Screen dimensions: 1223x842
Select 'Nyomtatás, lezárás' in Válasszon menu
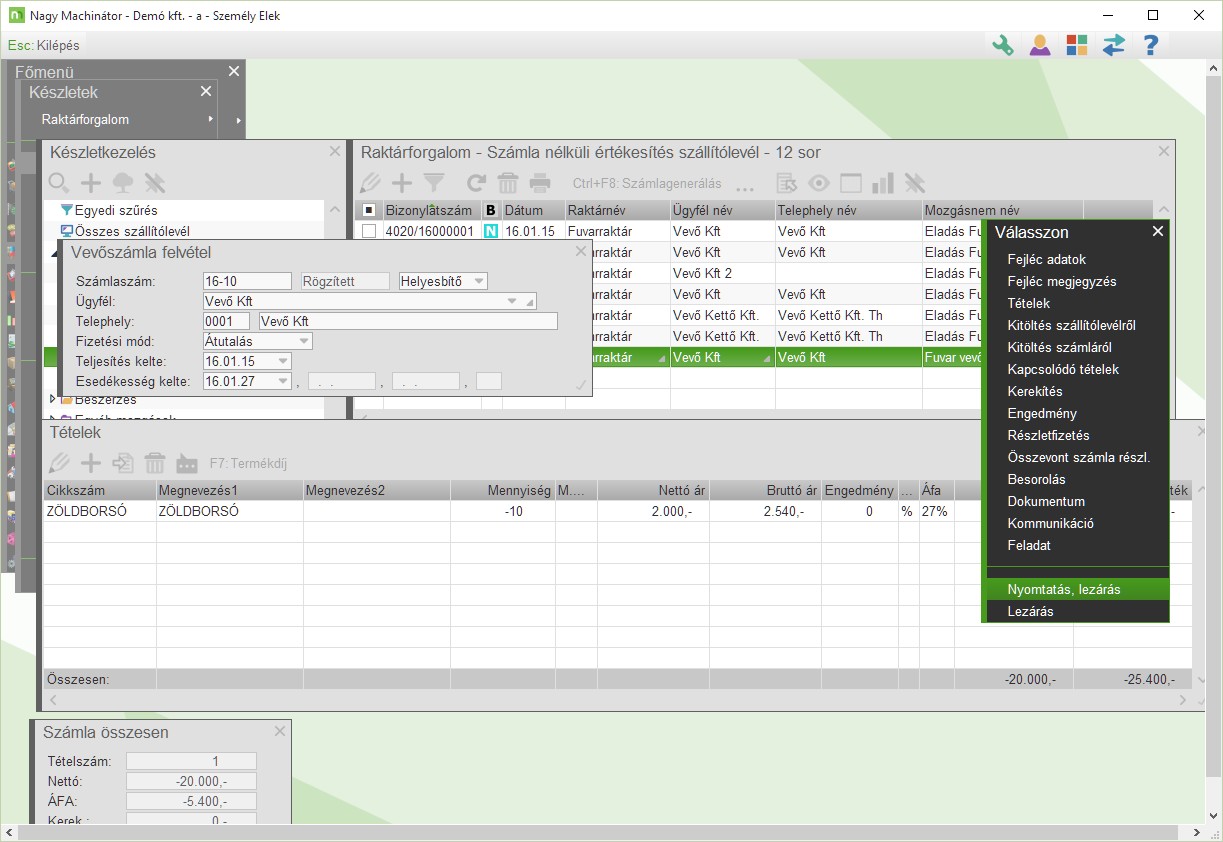point(1064,589)
